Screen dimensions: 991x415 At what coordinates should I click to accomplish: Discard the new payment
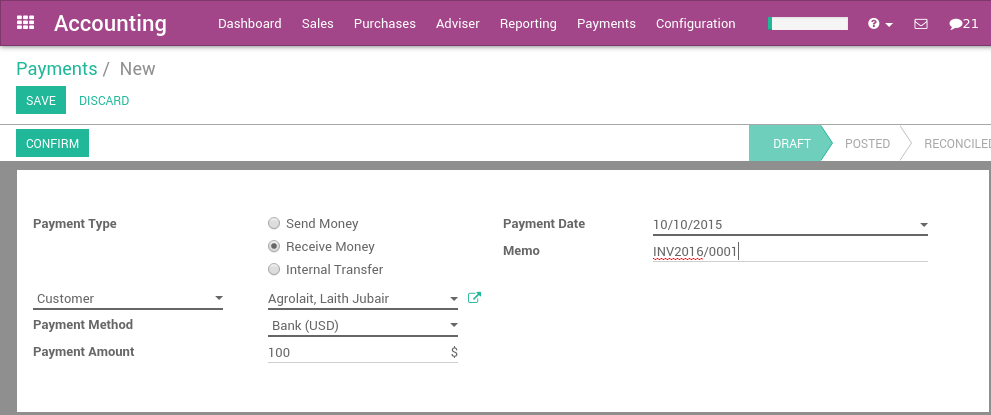click(104, 101)
